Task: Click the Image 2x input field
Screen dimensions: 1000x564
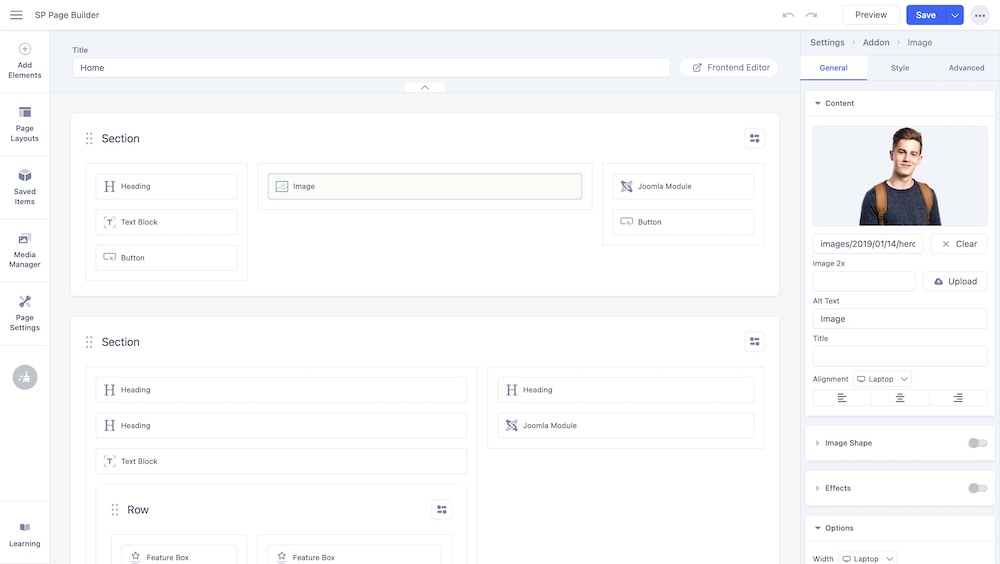Action: coord(864,281)
